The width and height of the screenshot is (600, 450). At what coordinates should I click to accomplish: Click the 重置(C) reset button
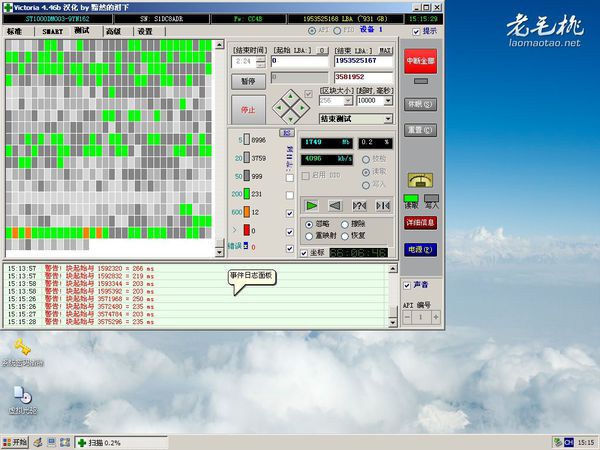[421, 130]
